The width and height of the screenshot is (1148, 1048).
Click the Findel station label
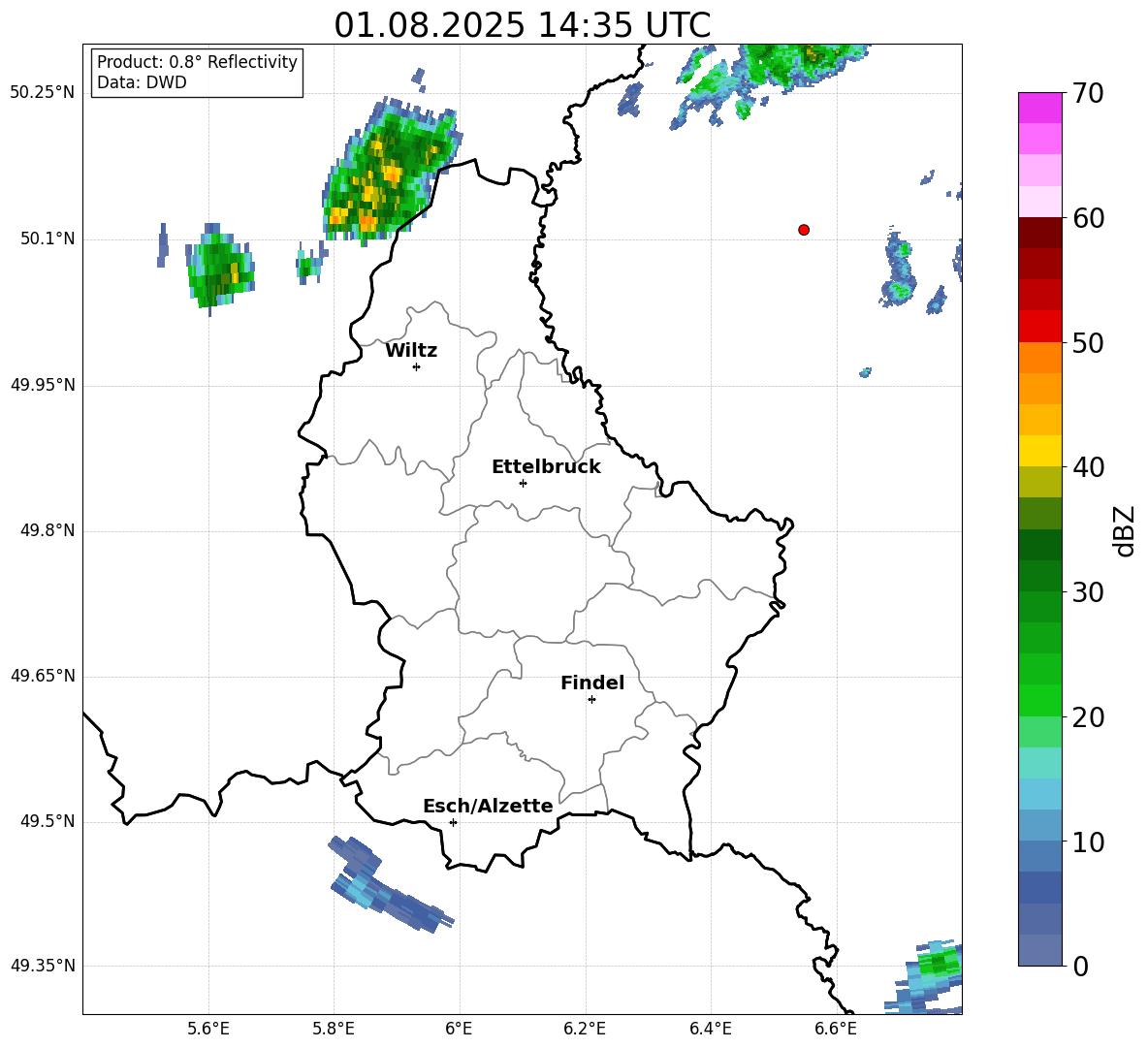(592, 683)
